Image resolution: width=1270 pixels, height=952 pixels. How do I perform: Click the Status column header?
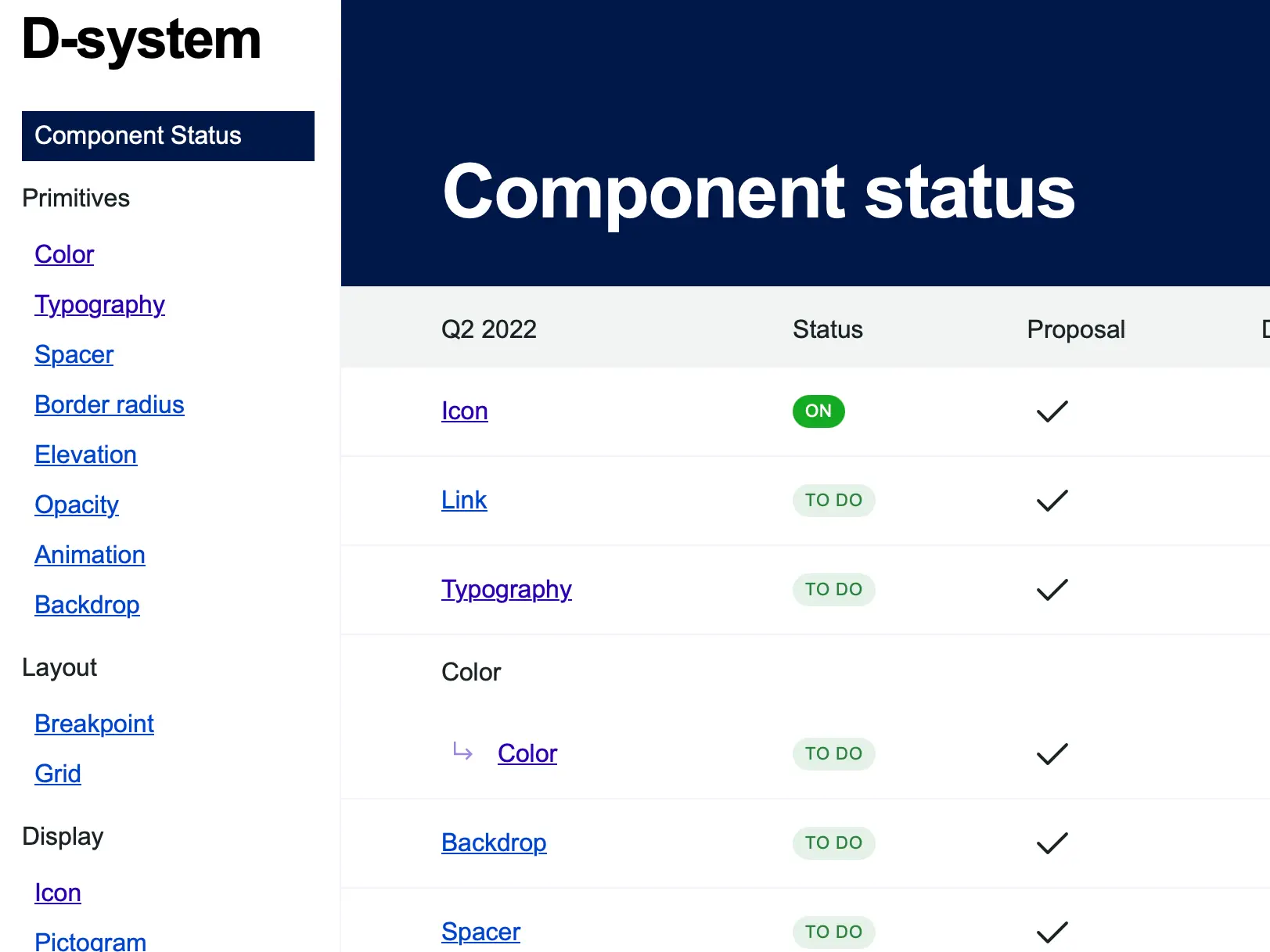click(x=828, y=329)
